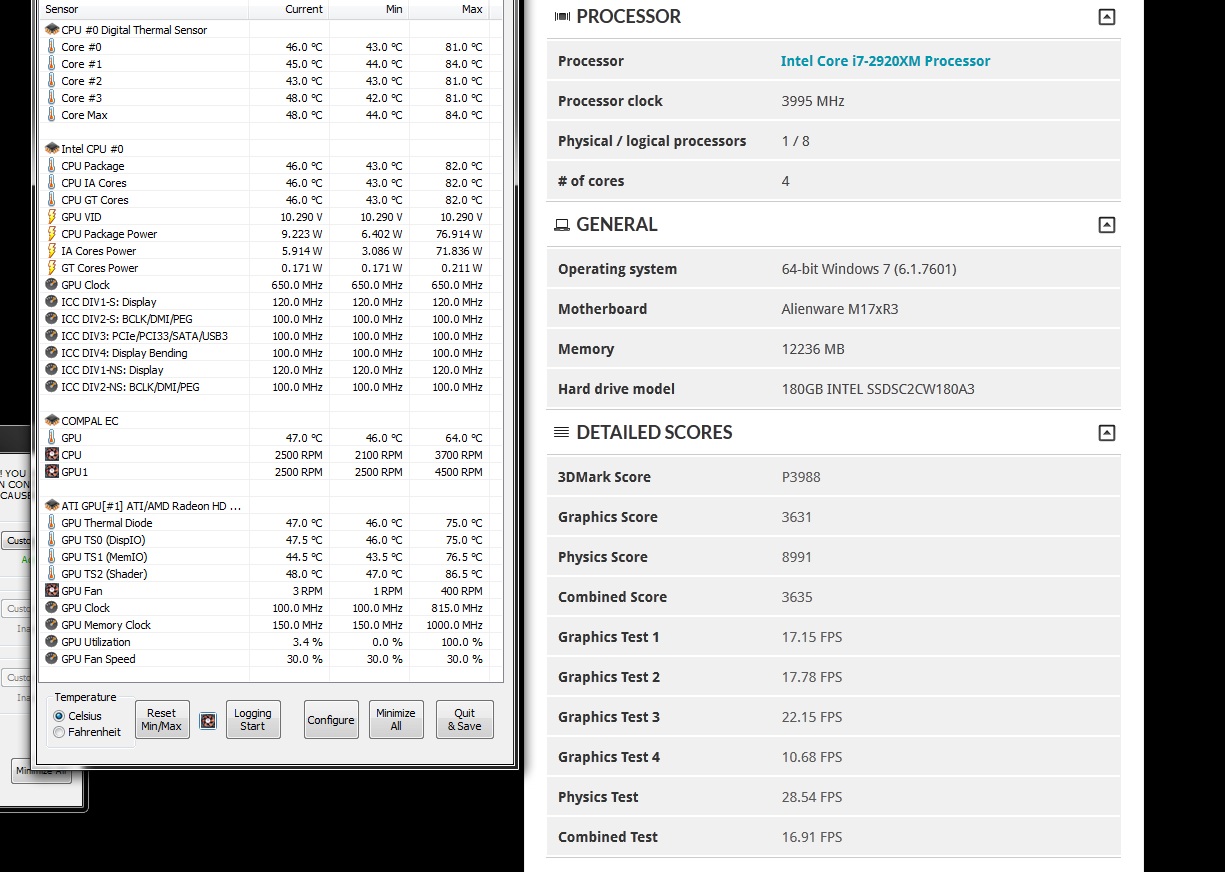The image size is (1225, 872).
Task: Click the Graphics Score value 3631
Action: point(797,517)
